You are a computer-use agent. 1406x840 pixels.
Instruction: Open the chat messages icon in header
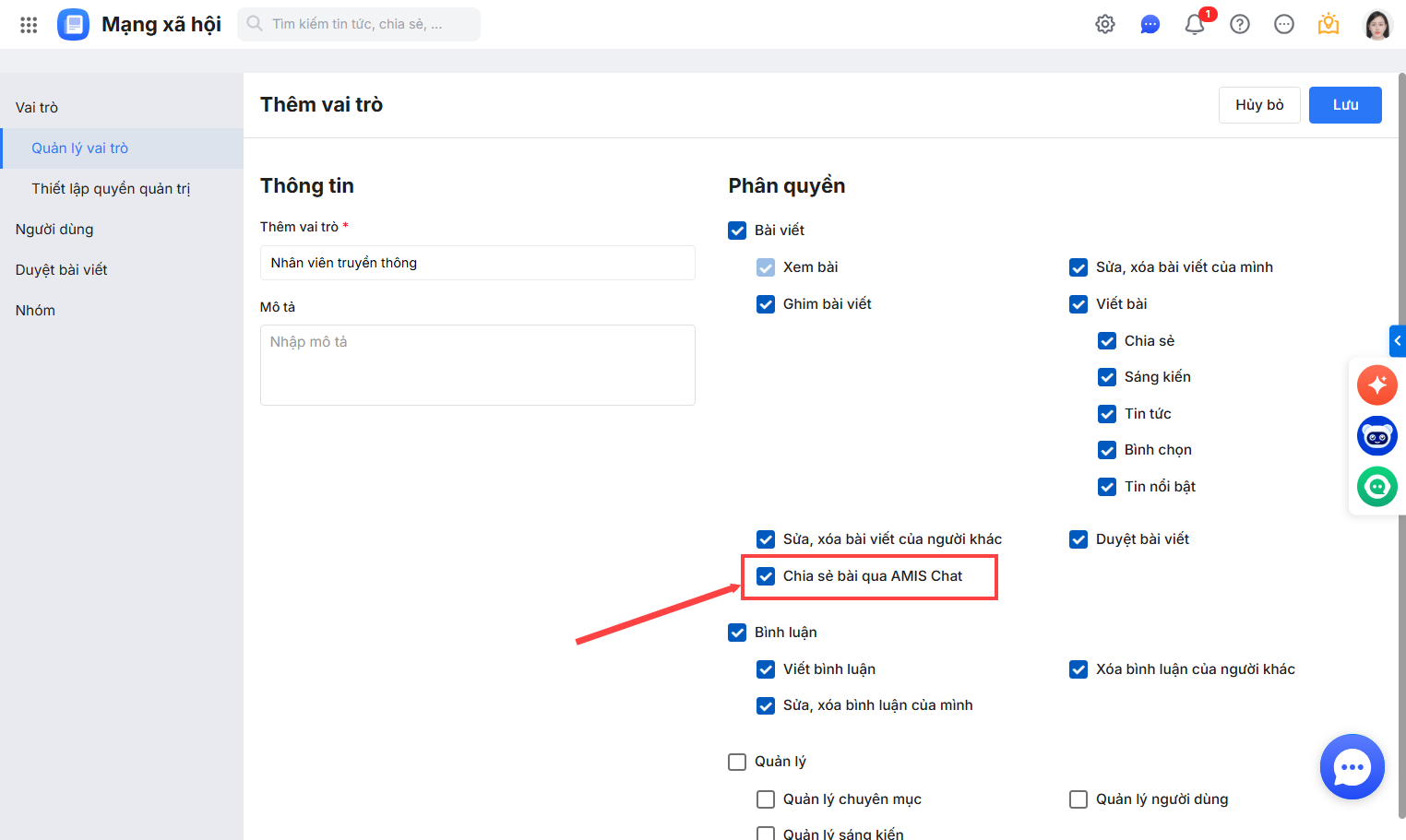pos(1150,25)
